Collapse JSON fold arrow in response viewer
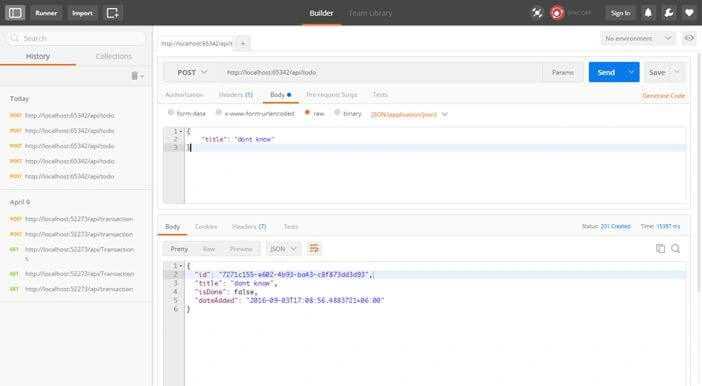This screenshot has width=702, height=386. click(x=181, y=266)
